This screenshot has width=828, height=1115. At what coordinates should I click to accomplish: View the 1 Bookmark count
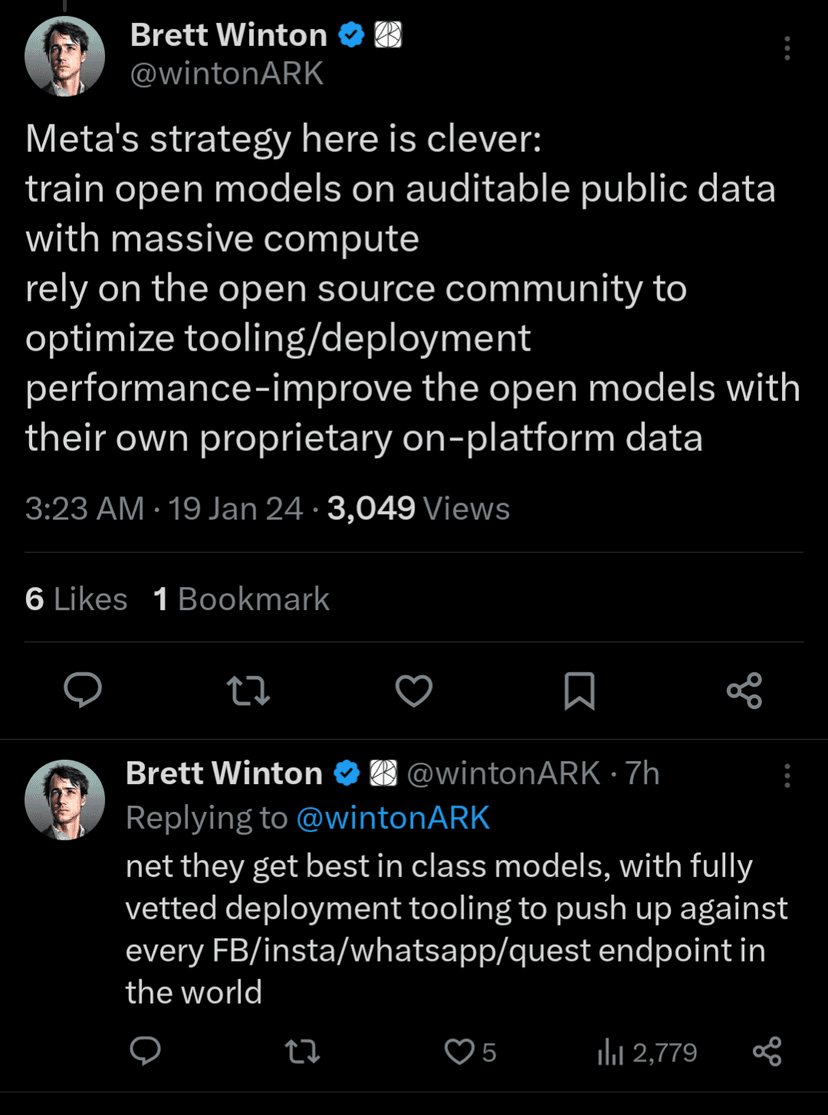coord(241,599)
